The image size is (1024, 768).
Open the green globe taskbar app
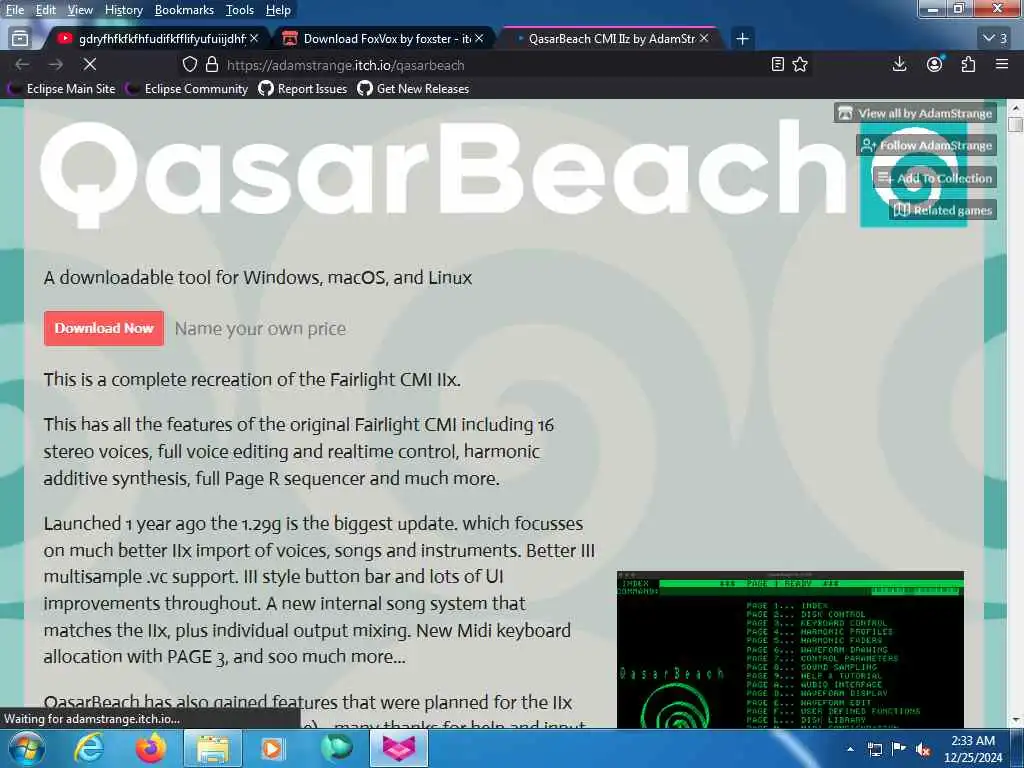point(336,748)
